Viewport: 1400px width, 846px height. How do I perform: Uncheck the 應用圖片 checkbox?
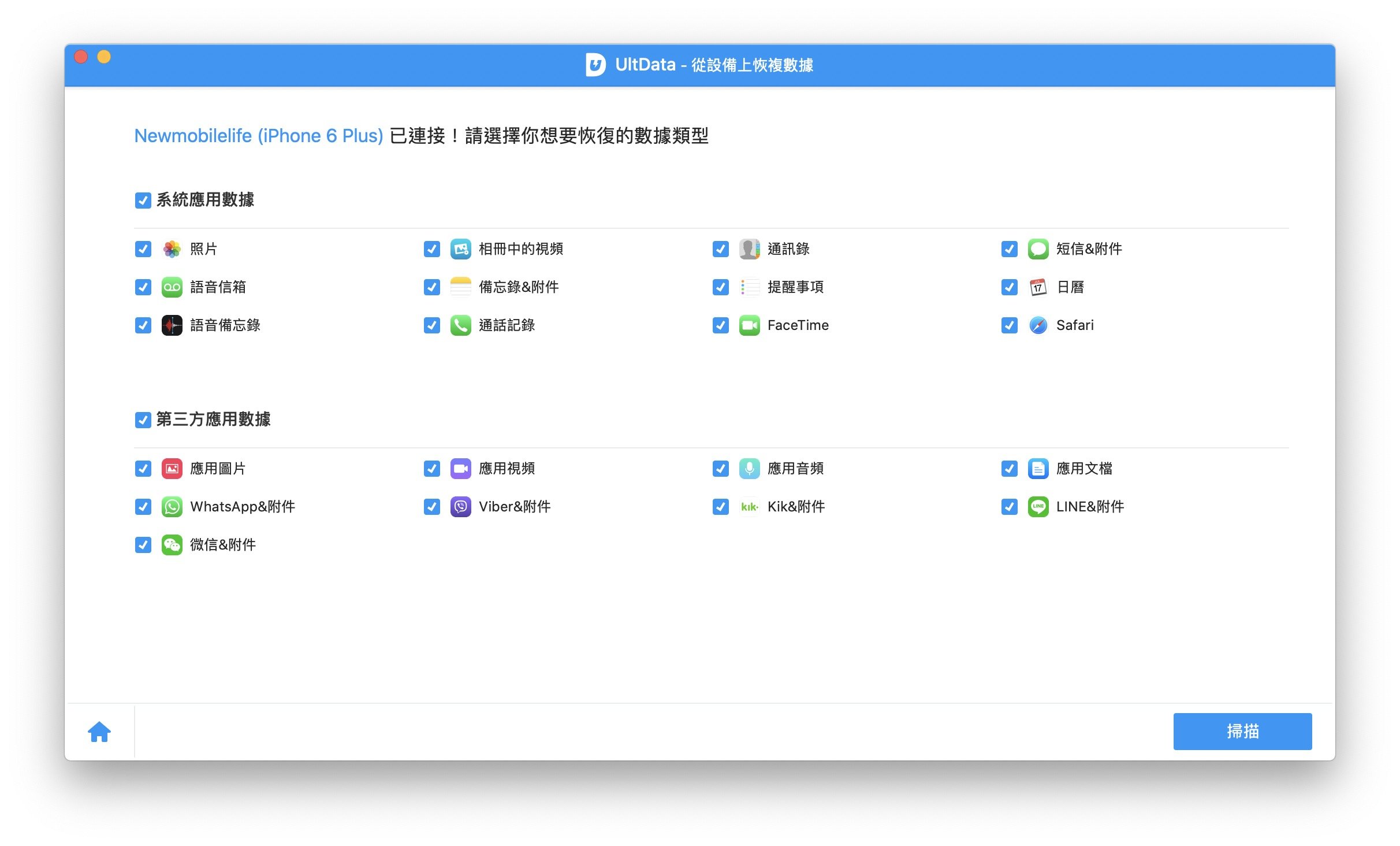tap(143, 469)
